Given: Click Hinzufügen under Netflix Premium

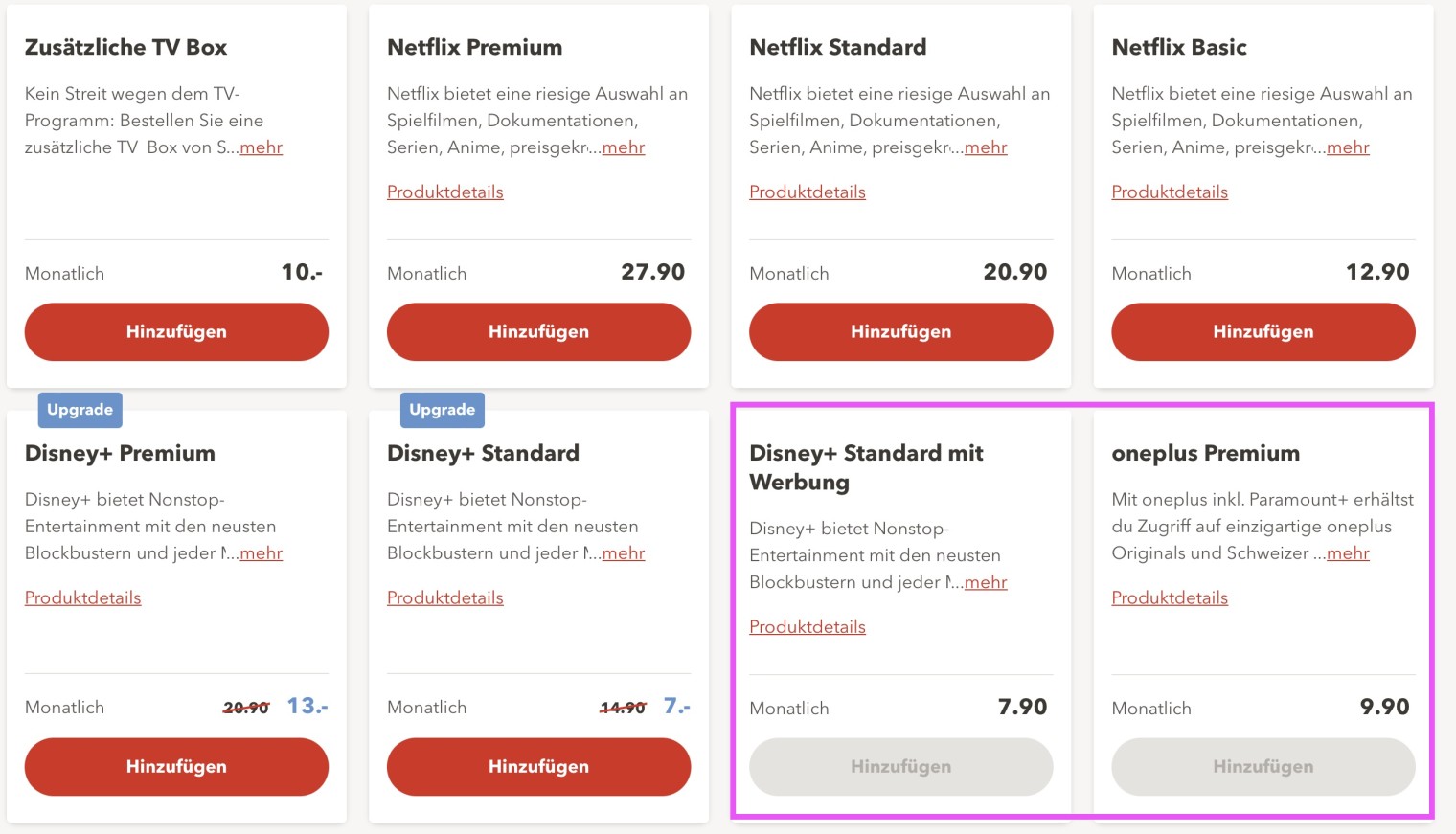Looking at the screenshot, I should pyautogui.click(x=538, y=332).
